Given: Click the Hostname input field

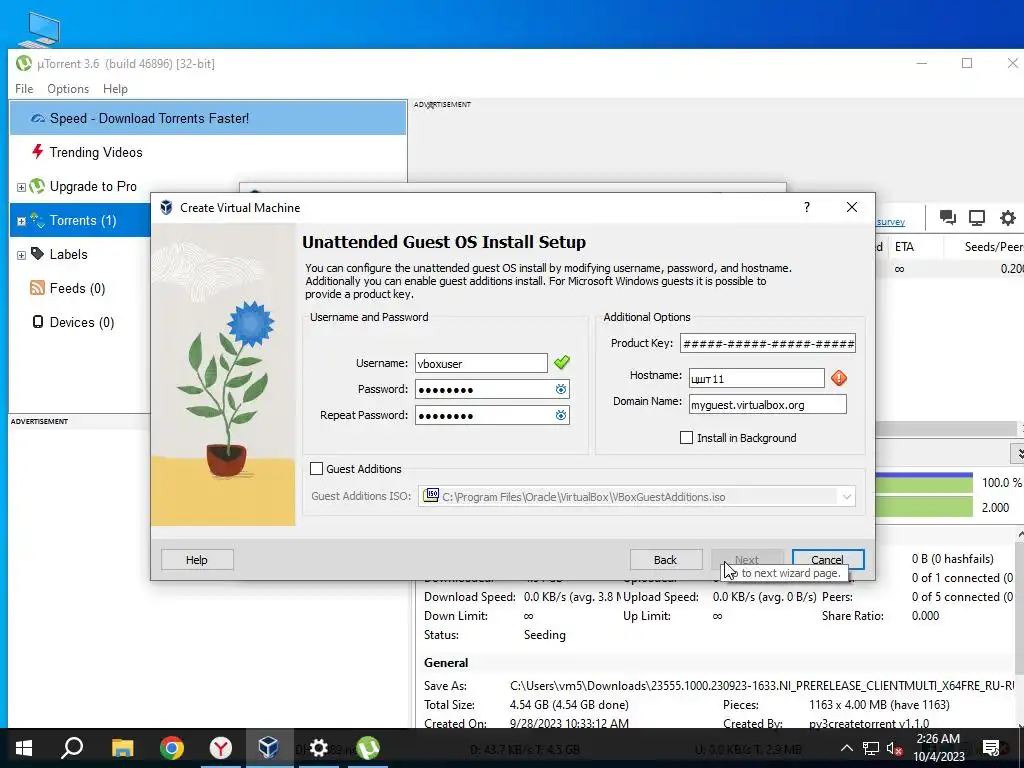Looking at the screenshot, I should (x=756, y=378).
